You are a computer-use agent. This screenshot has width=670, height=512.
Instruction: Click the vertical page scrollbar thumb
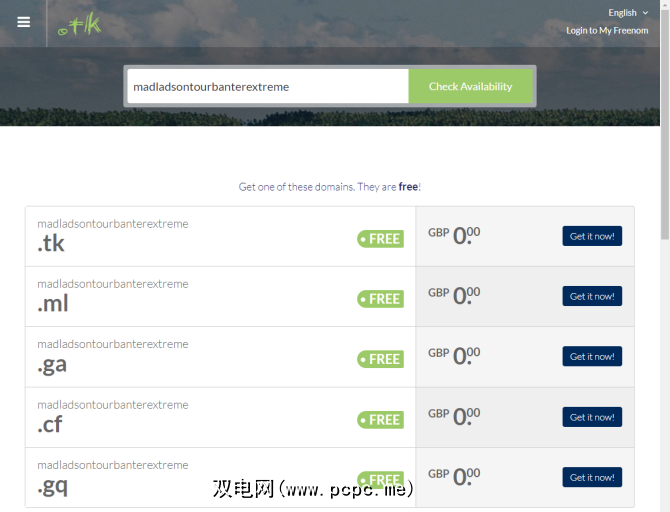click(x=665, y=124)
